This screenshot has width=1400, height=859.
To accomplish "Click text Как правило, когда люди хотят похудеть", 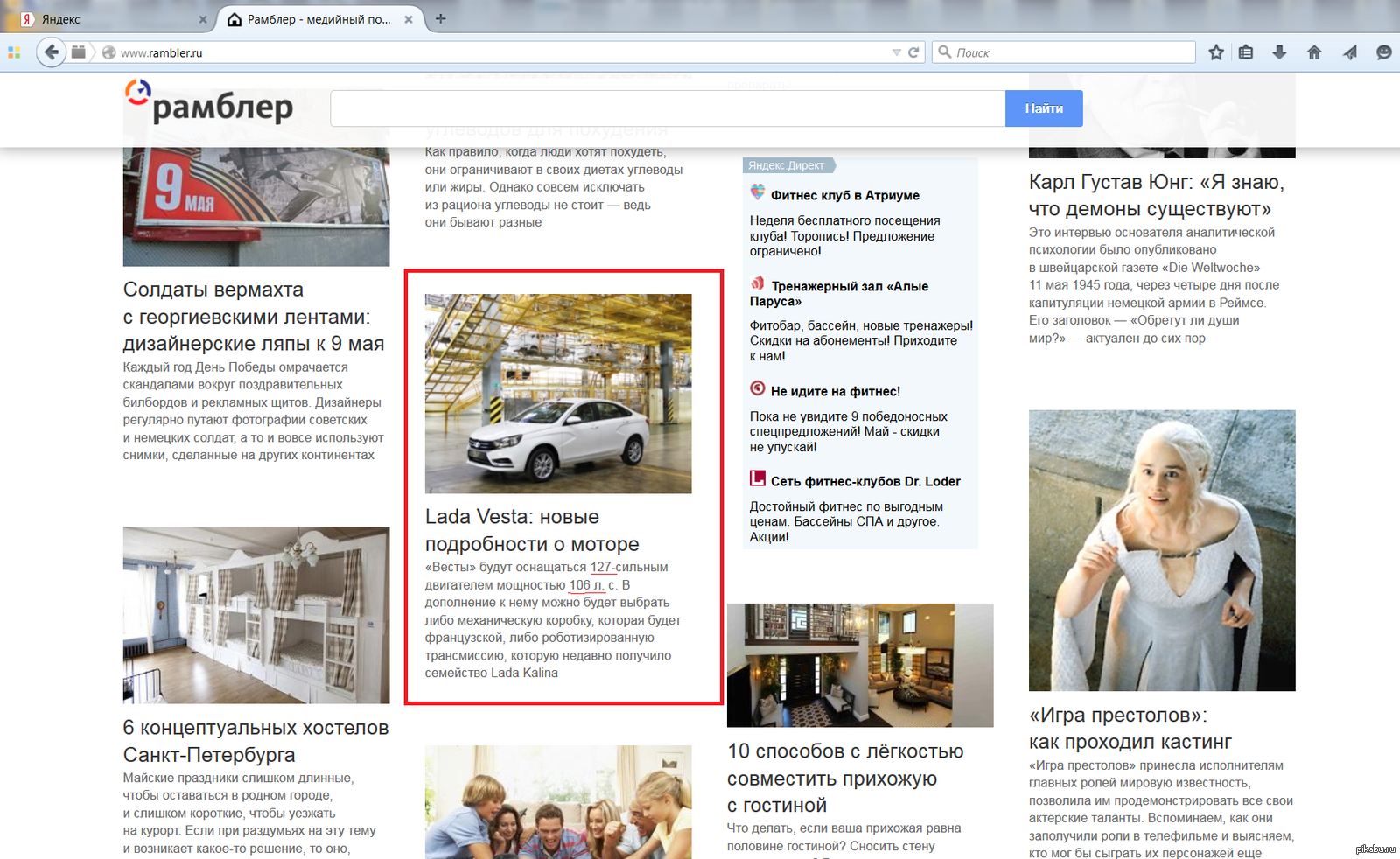I will [545, 152].
